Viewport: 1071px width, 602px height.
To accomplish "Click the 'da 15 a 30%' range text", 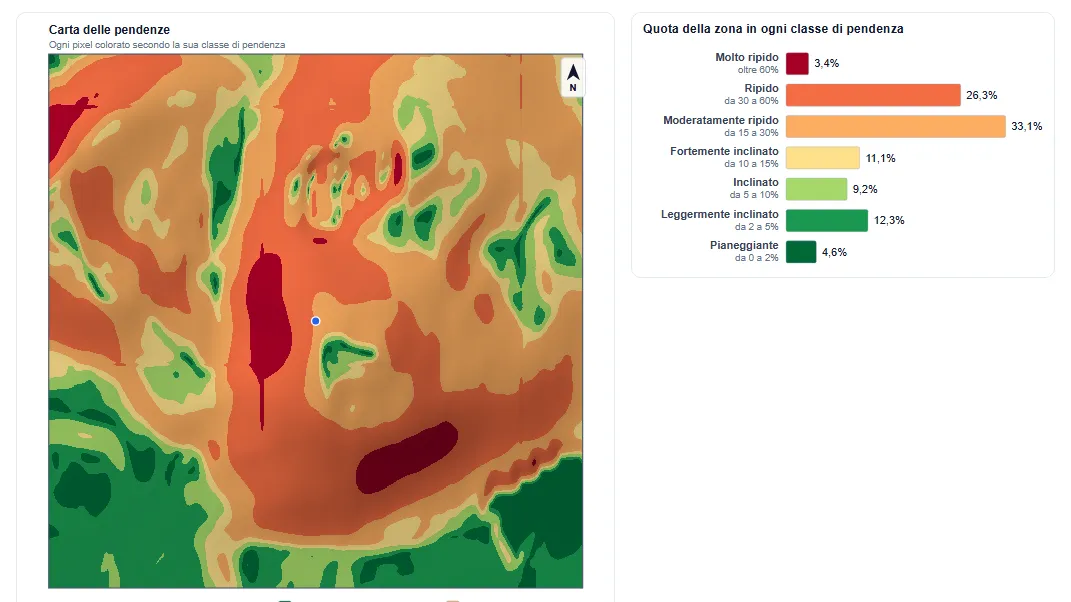I will point(751,133).
